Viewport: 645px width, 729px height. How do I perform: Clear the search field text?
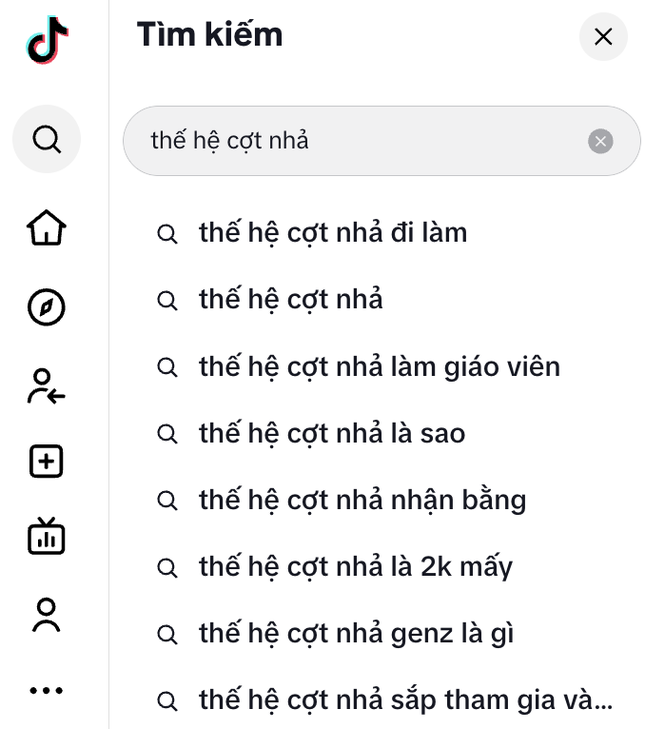click(x=600, y=141)
